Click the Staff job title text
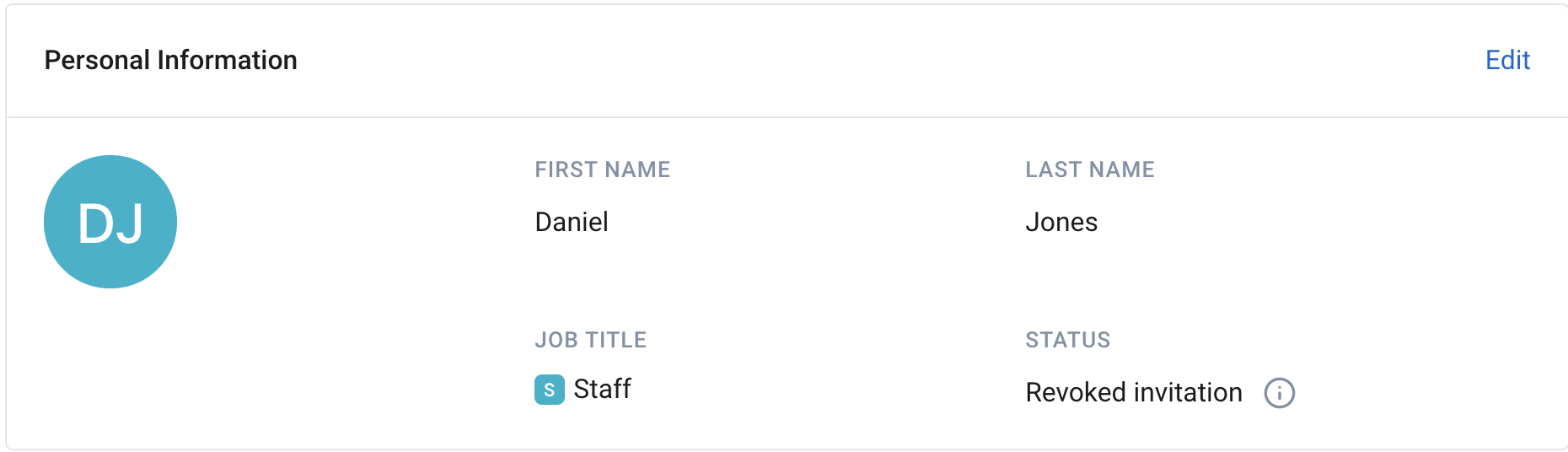Screen dimensions: 1568x452 click(602, 389)
